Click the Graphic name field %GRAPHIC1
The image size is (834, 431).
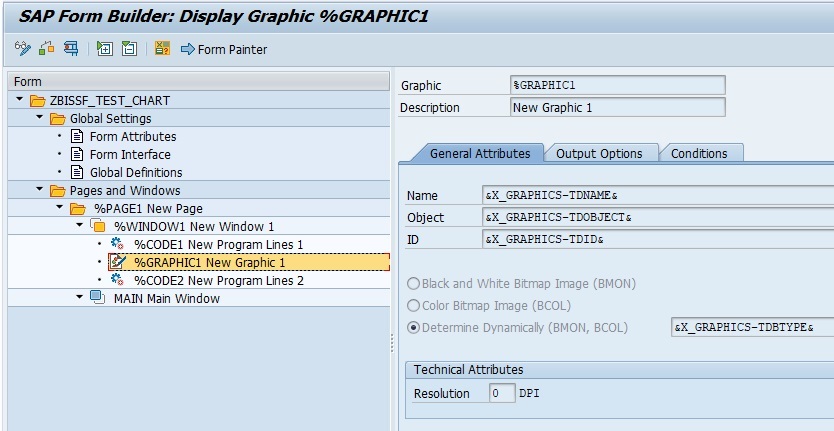[x=618, y=85]
